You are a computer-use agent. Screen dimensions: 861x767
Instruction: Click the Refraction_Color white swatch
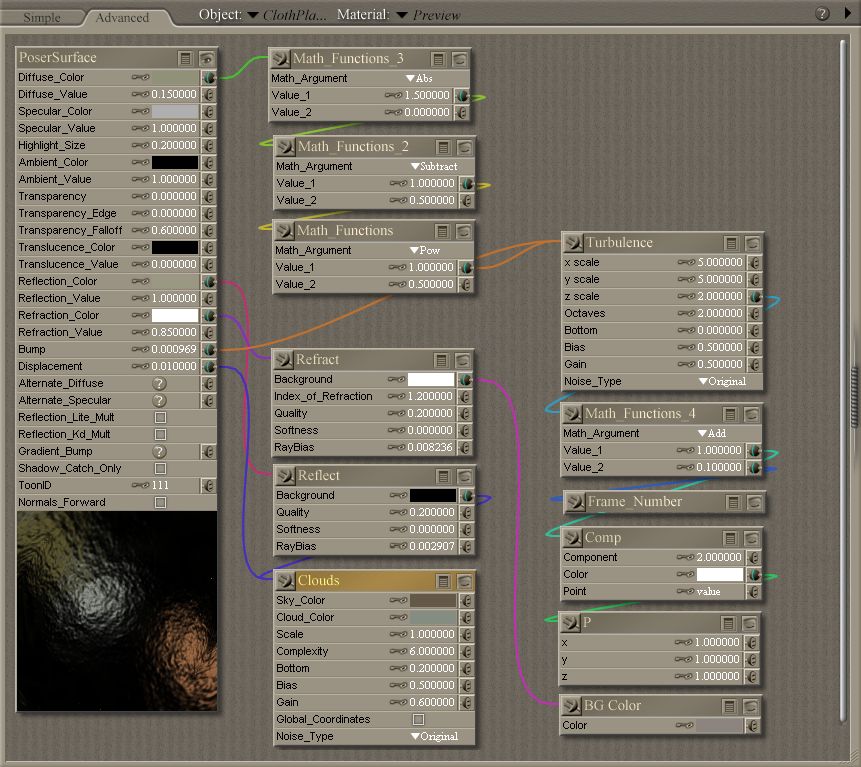pyautogui.click(x=174, y=316)
